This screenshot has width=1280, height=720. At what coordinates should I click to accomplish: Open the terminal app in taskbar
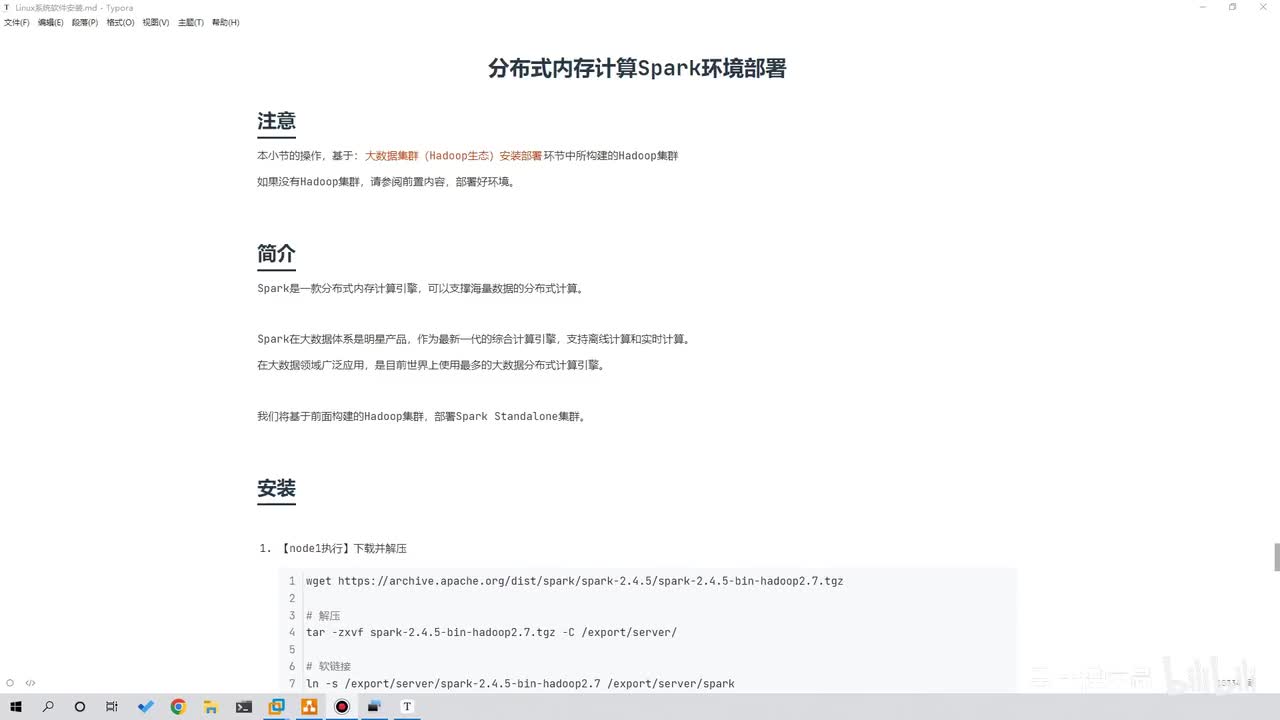(x=244, y=706)
